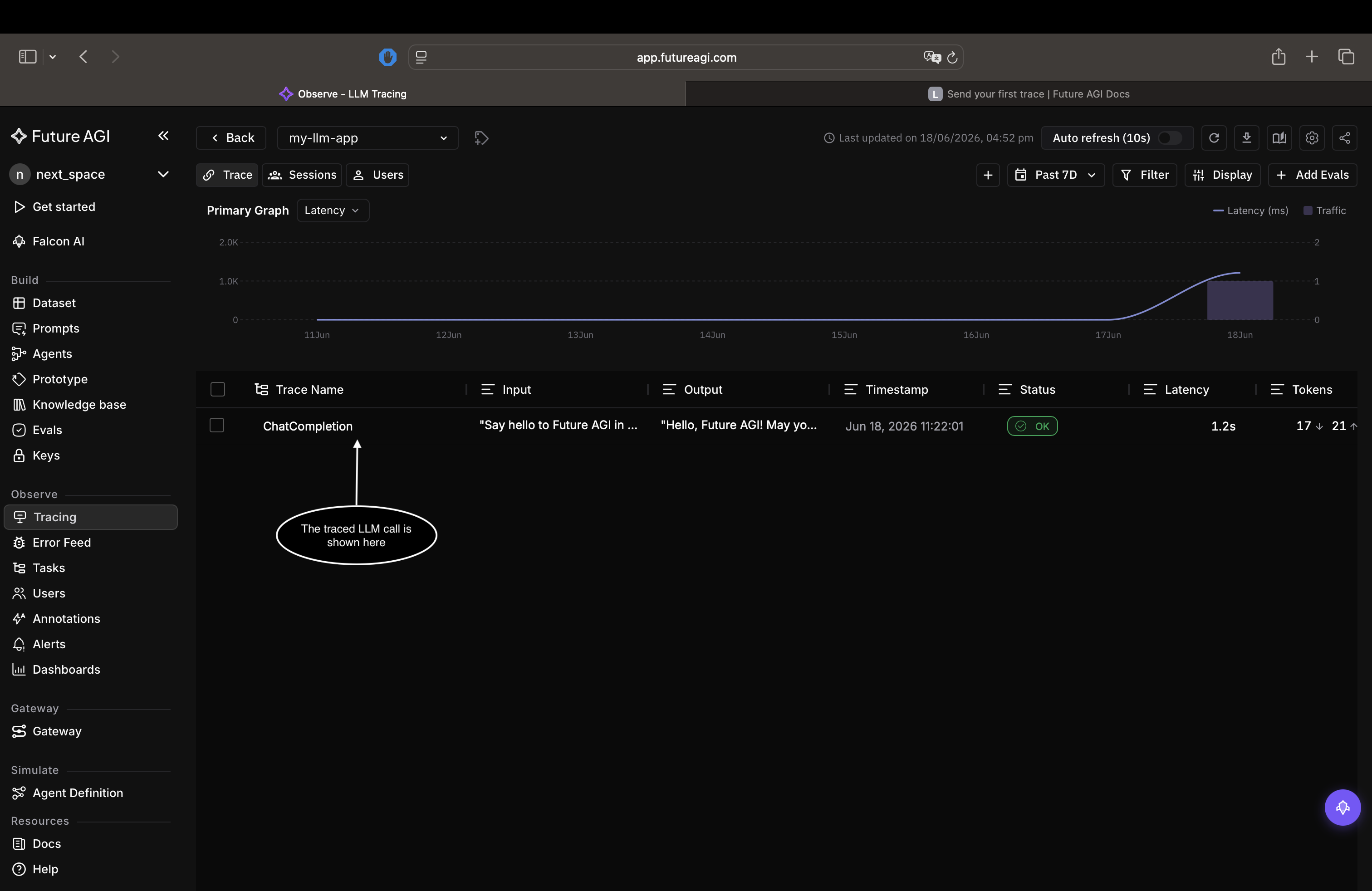Open Error Feed in the sidebar
Image resolution: width=1372 pixels, height=891 pixels.
pyautogui.click(x=90, y=542)
